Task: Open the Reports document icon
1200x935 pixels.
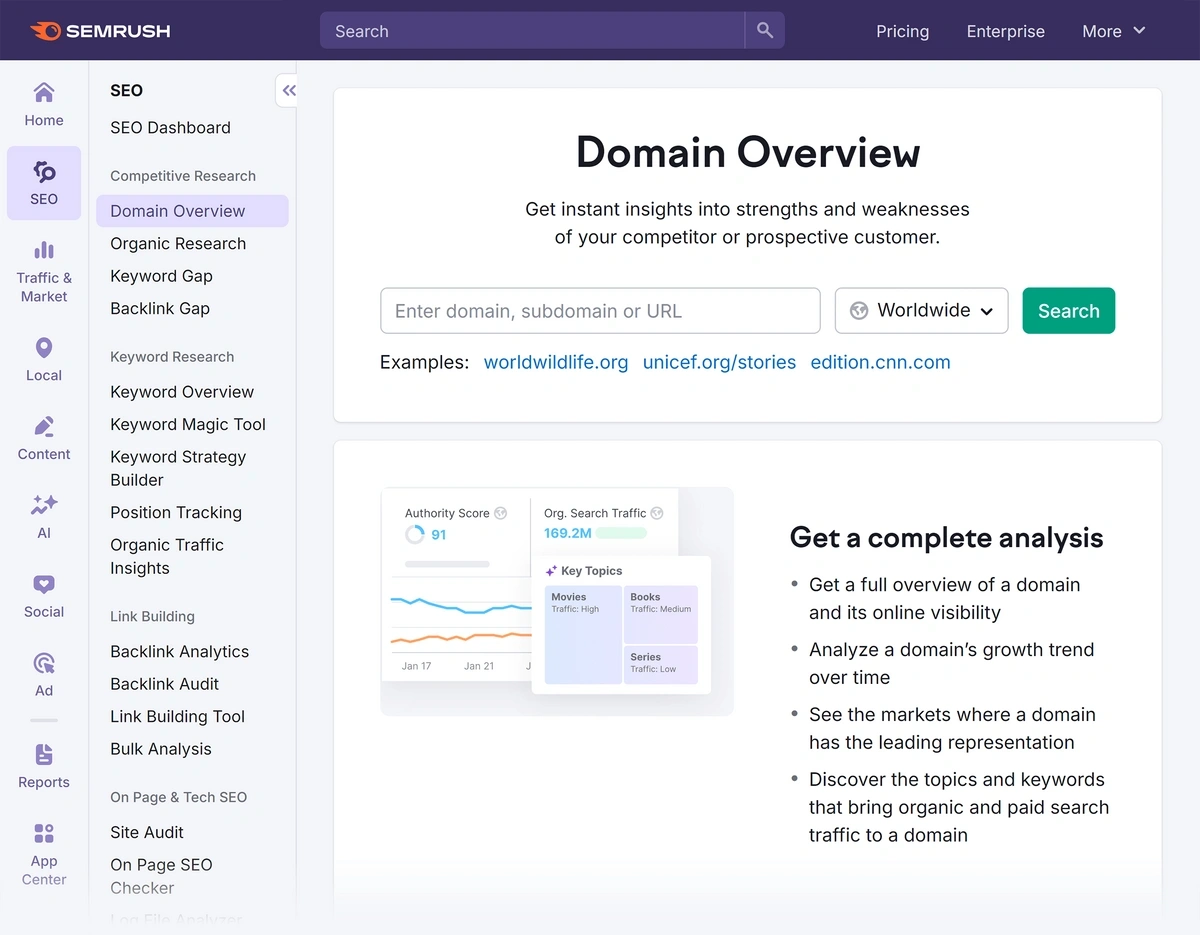Action: (44, 754)
